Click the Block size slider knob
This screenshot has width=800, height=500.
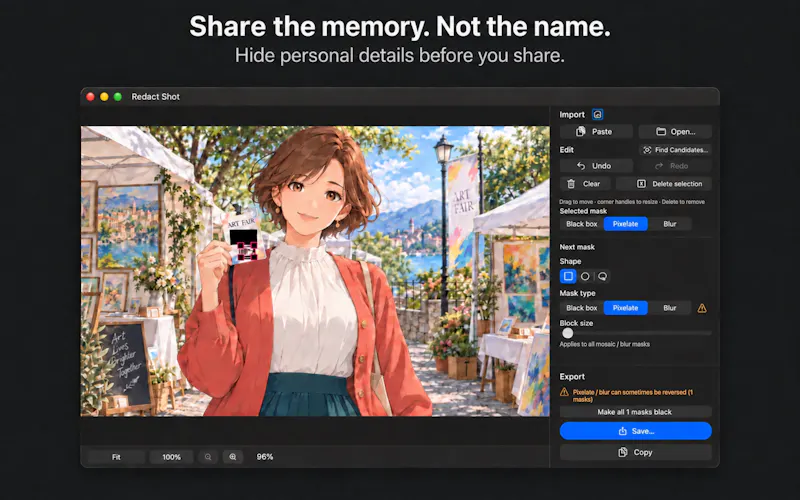567,333
